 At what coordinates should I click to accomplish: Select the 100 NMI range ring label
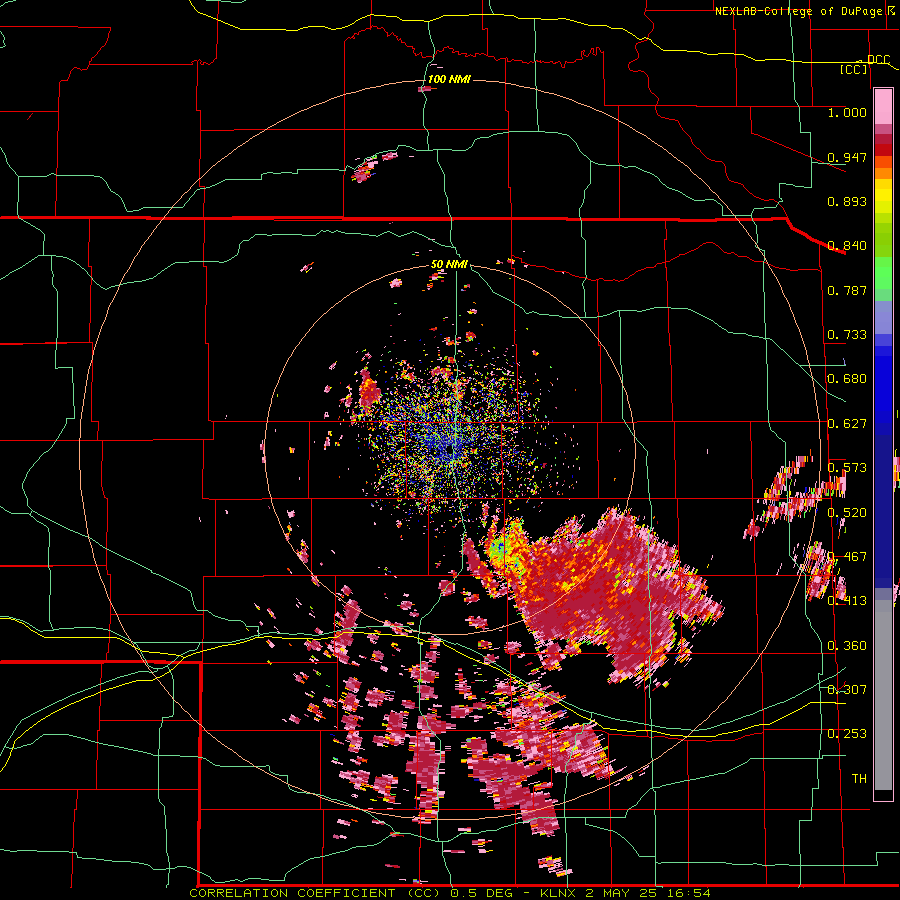tap(449, 79)
